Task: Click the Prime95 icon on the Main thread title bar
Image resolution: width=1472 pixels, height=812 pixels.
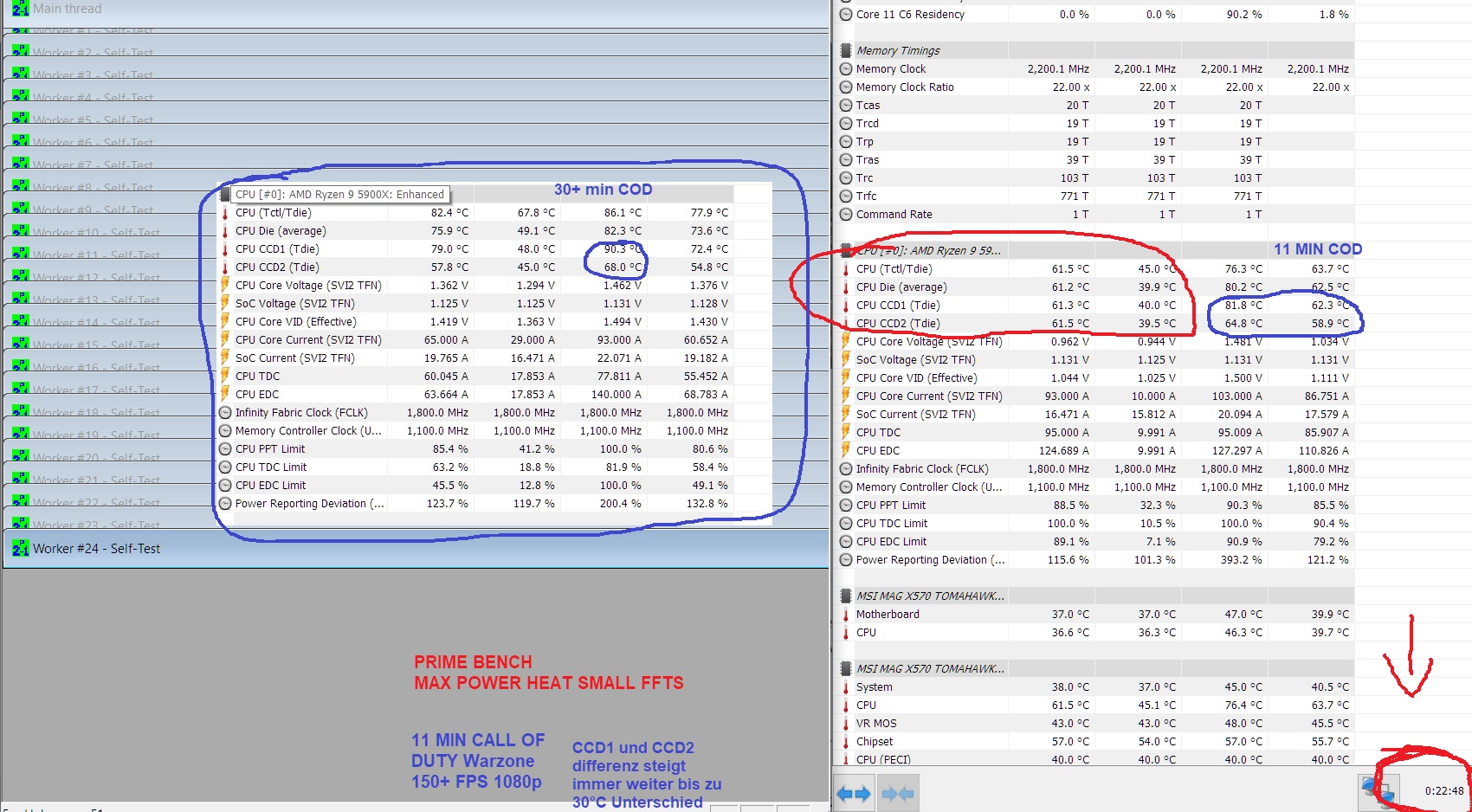Action: point(21,9)
